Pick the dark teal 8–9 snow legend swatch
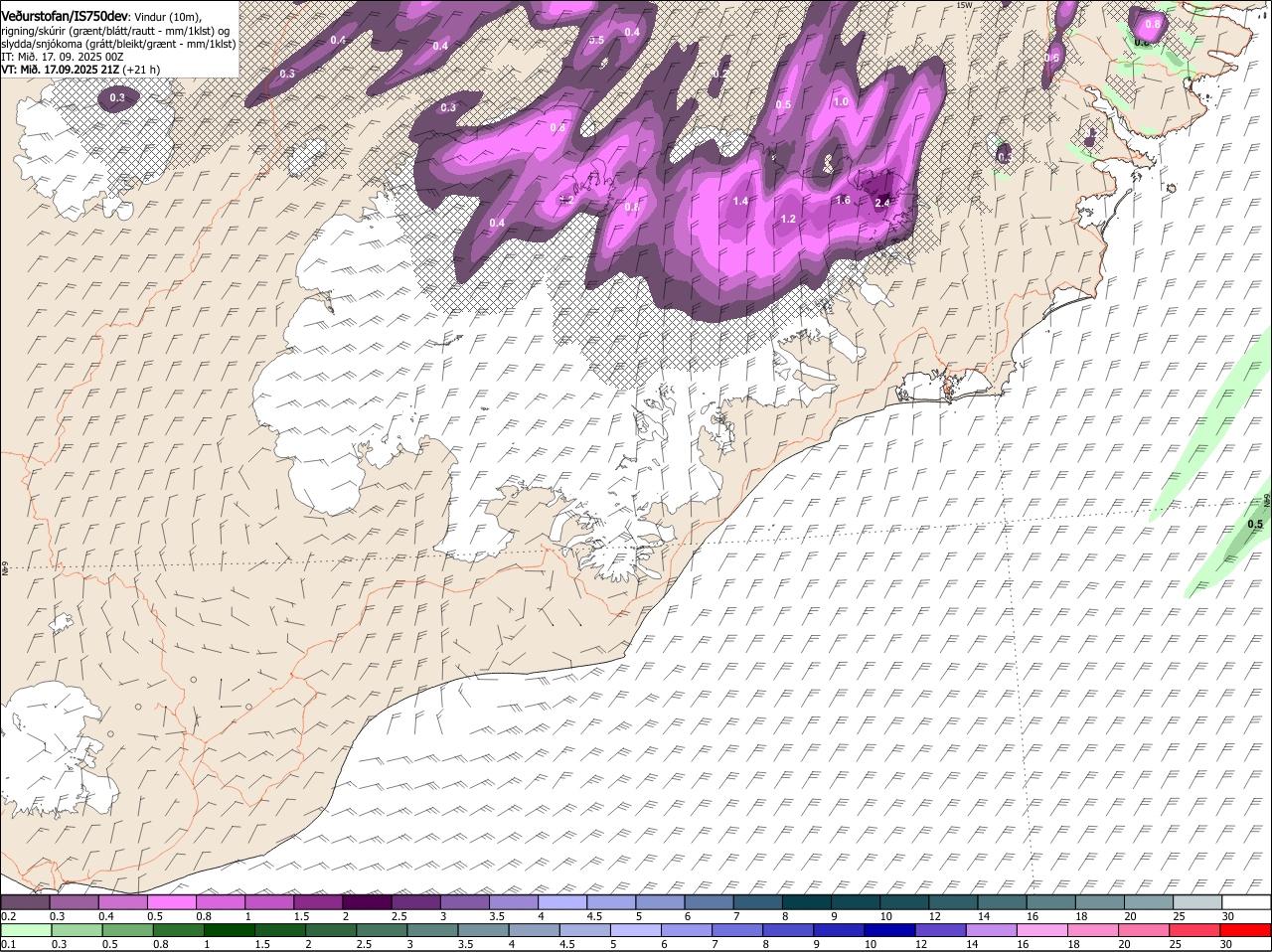The height and width of the screenshot is (952, 1272). tap(807, 903)
